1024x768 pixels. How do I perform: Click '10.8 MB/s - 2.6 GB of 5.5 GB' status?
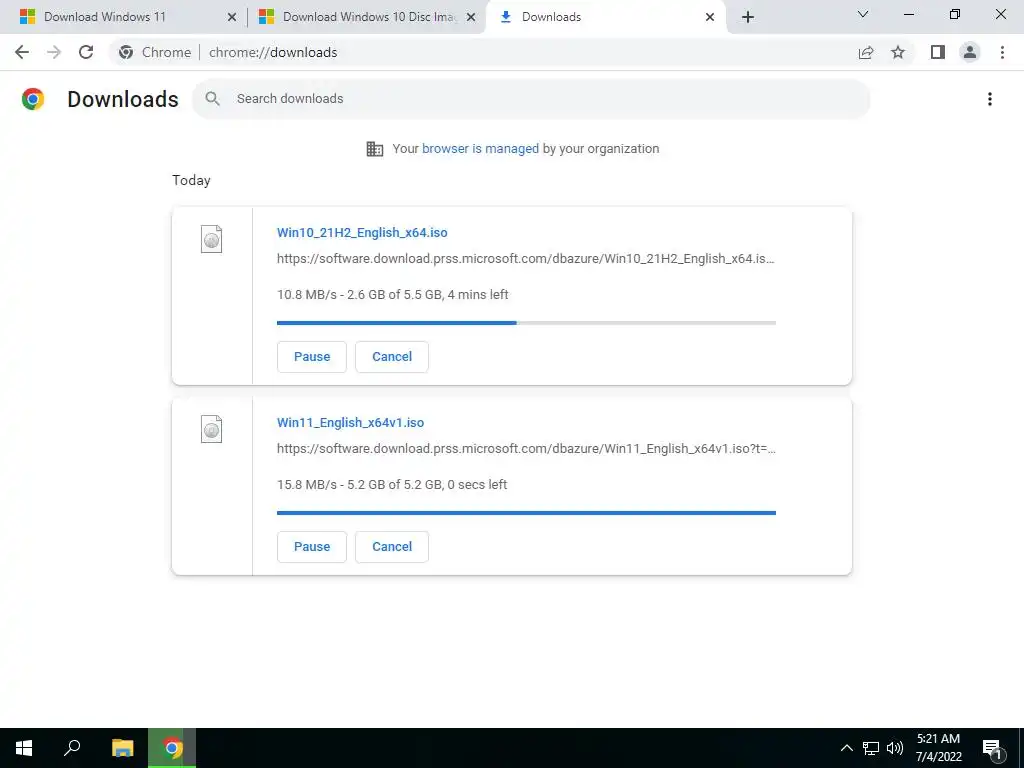(392, 295)
